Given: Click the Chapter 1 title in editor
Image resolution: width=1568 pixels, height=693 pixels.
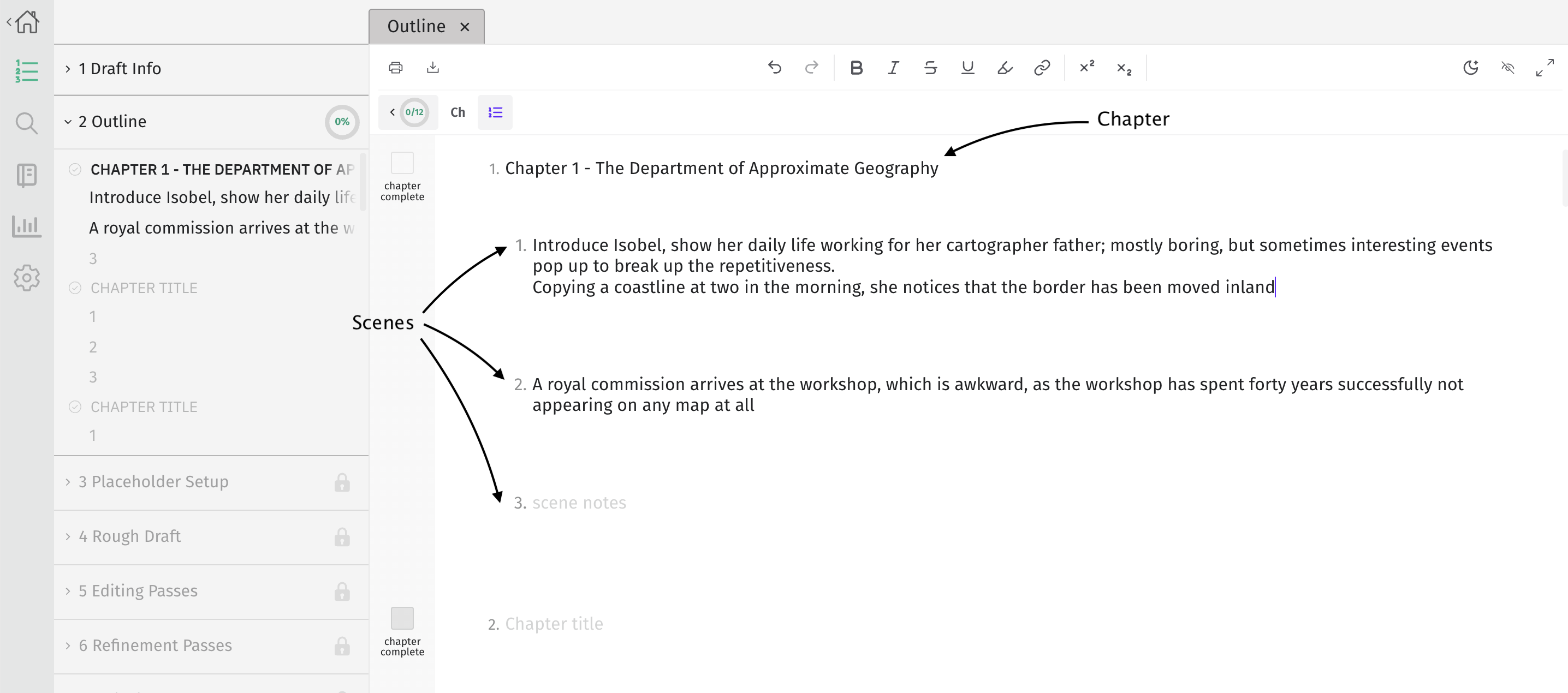Looking at the screenshot, I should pos(721,168).
